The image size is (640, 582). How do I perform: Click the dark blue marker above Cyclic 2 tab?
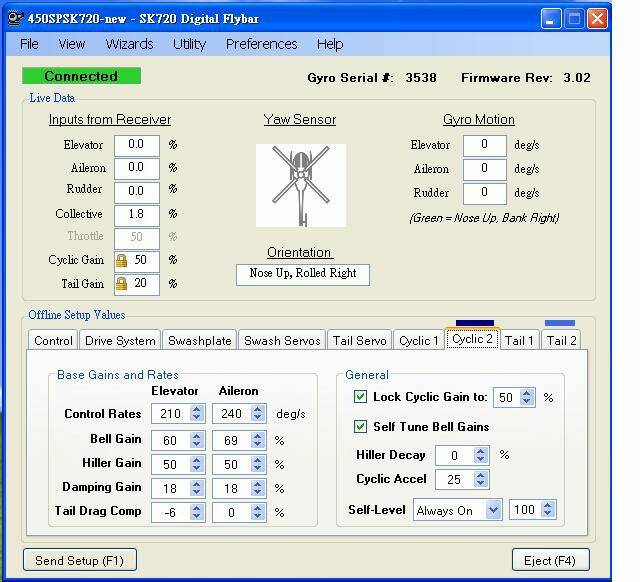475,323
